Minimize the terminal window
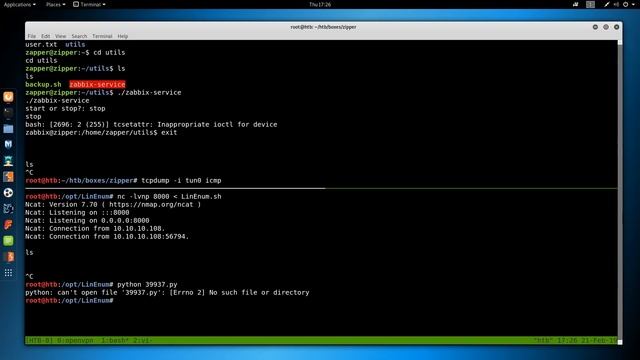Image resolution: width=640 pixels, height=360 pixels. (595, 27)
